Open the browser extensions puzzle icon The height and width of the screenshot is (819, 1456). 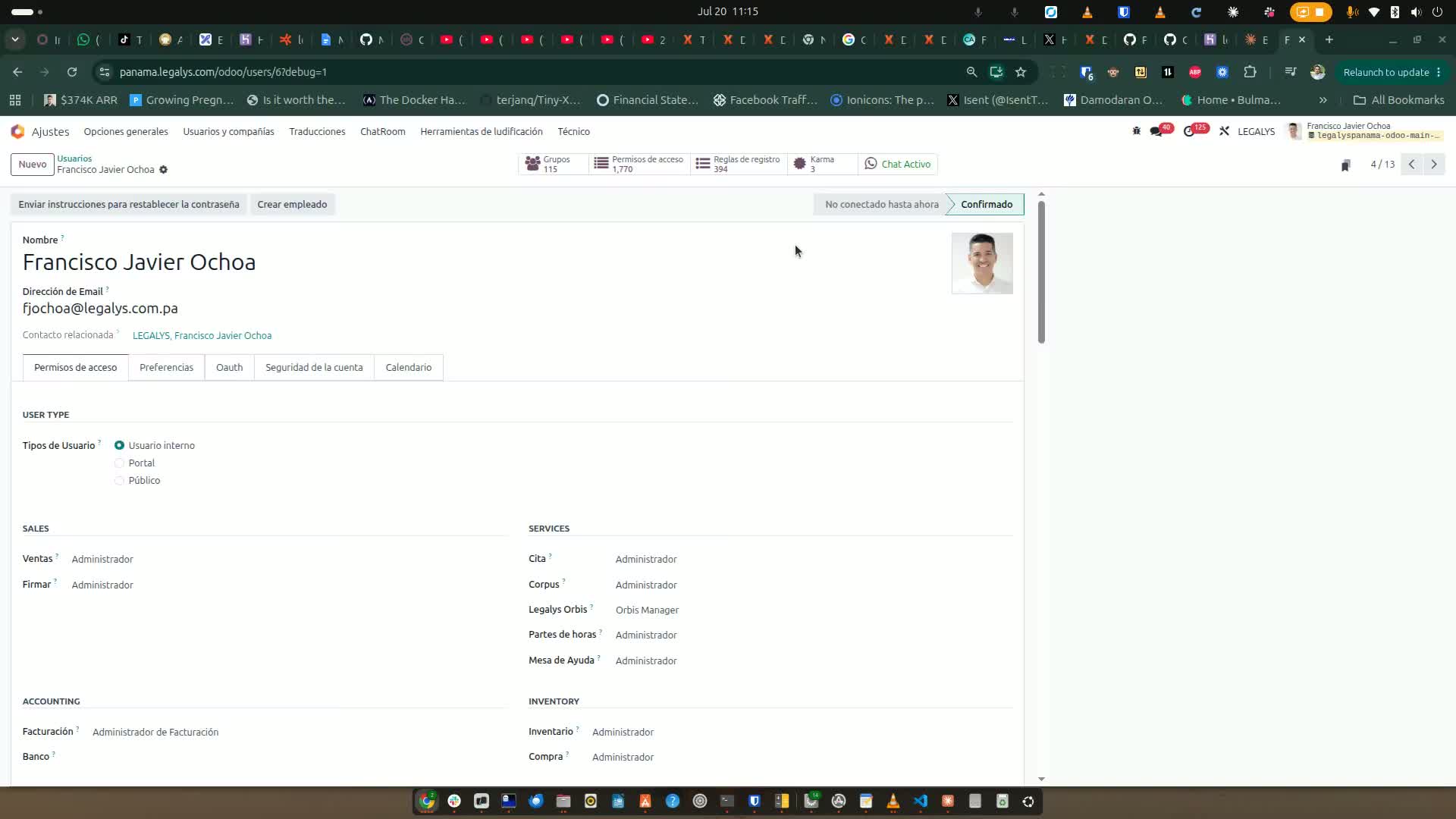click(1250, 72)
